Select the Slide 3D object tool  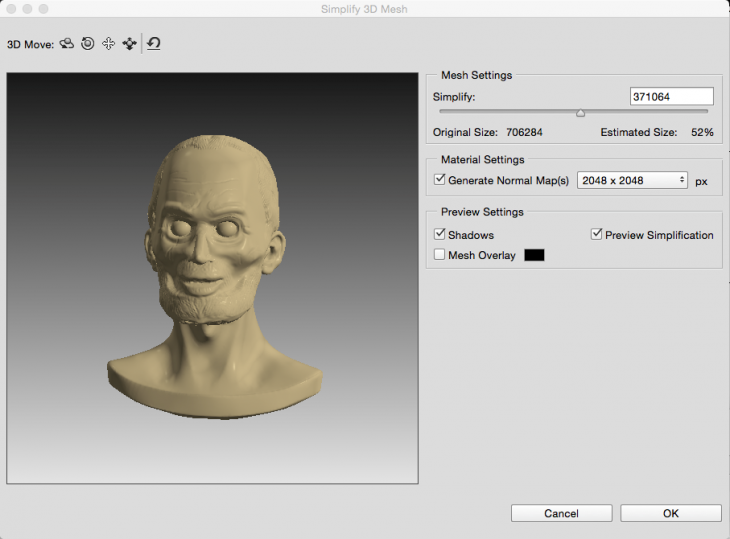[129, 44]
